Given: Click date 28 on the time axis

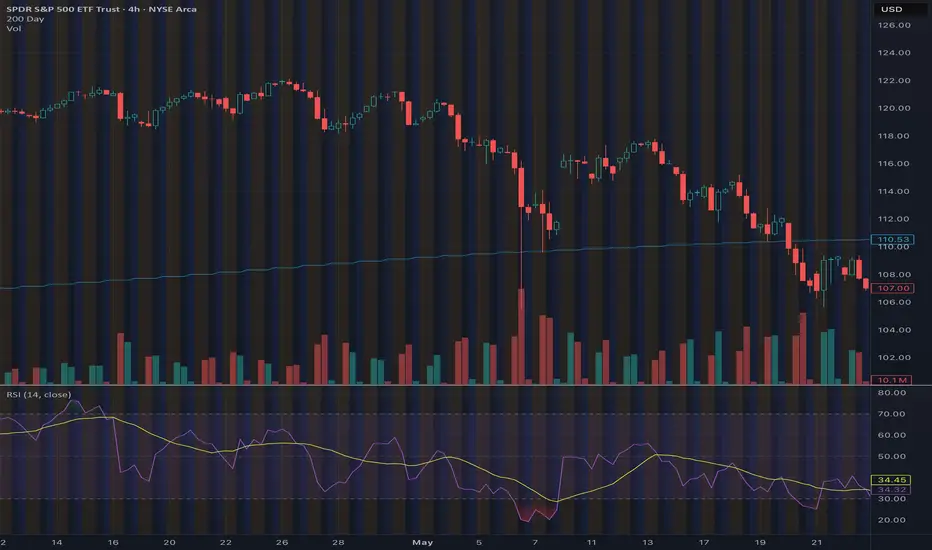Looking at the screenshot, I should (338, 542).
